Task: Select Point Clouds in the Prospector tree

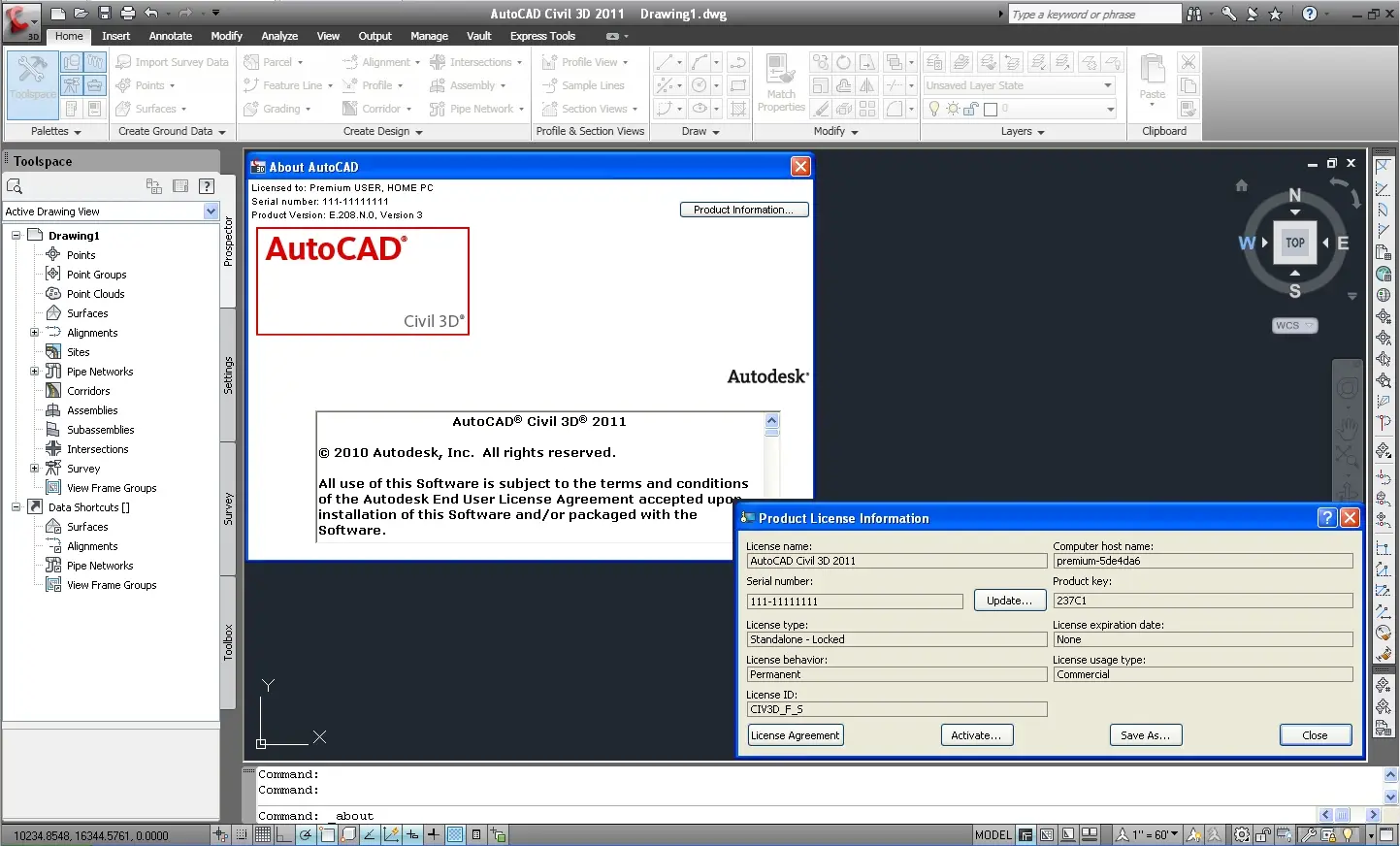Action: pyautogui.click(x=95, y=293)
